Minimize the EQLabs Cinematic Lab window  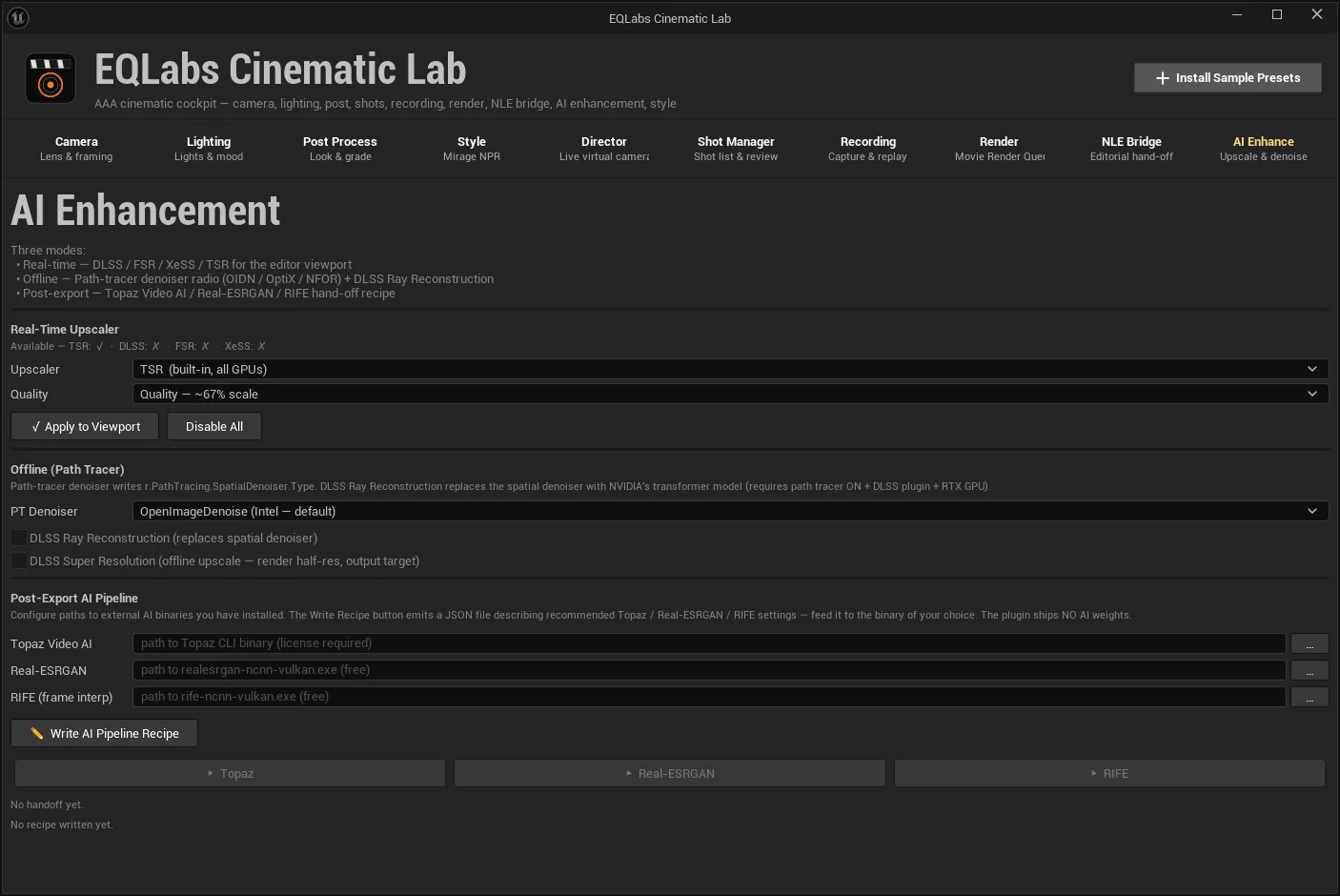pos(1237,14)
